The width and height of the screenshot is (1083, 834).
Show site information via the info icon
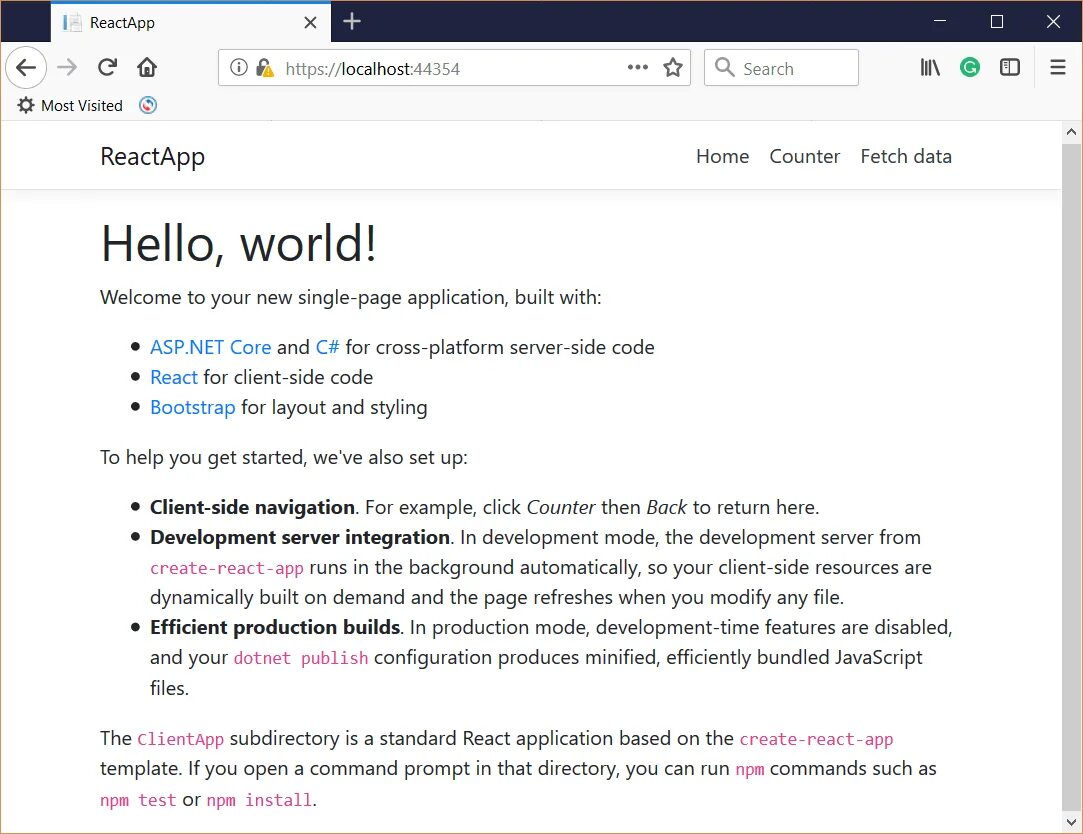238,68
